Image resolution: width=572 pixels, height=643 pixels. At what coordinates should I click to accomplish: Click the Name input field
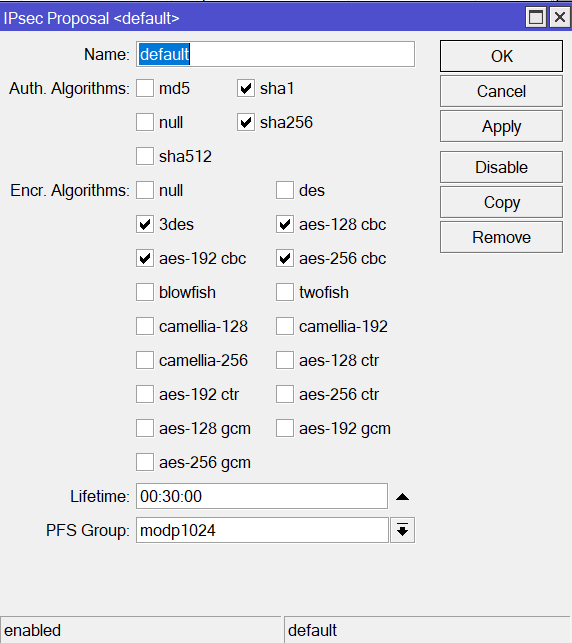coord(275,54)
